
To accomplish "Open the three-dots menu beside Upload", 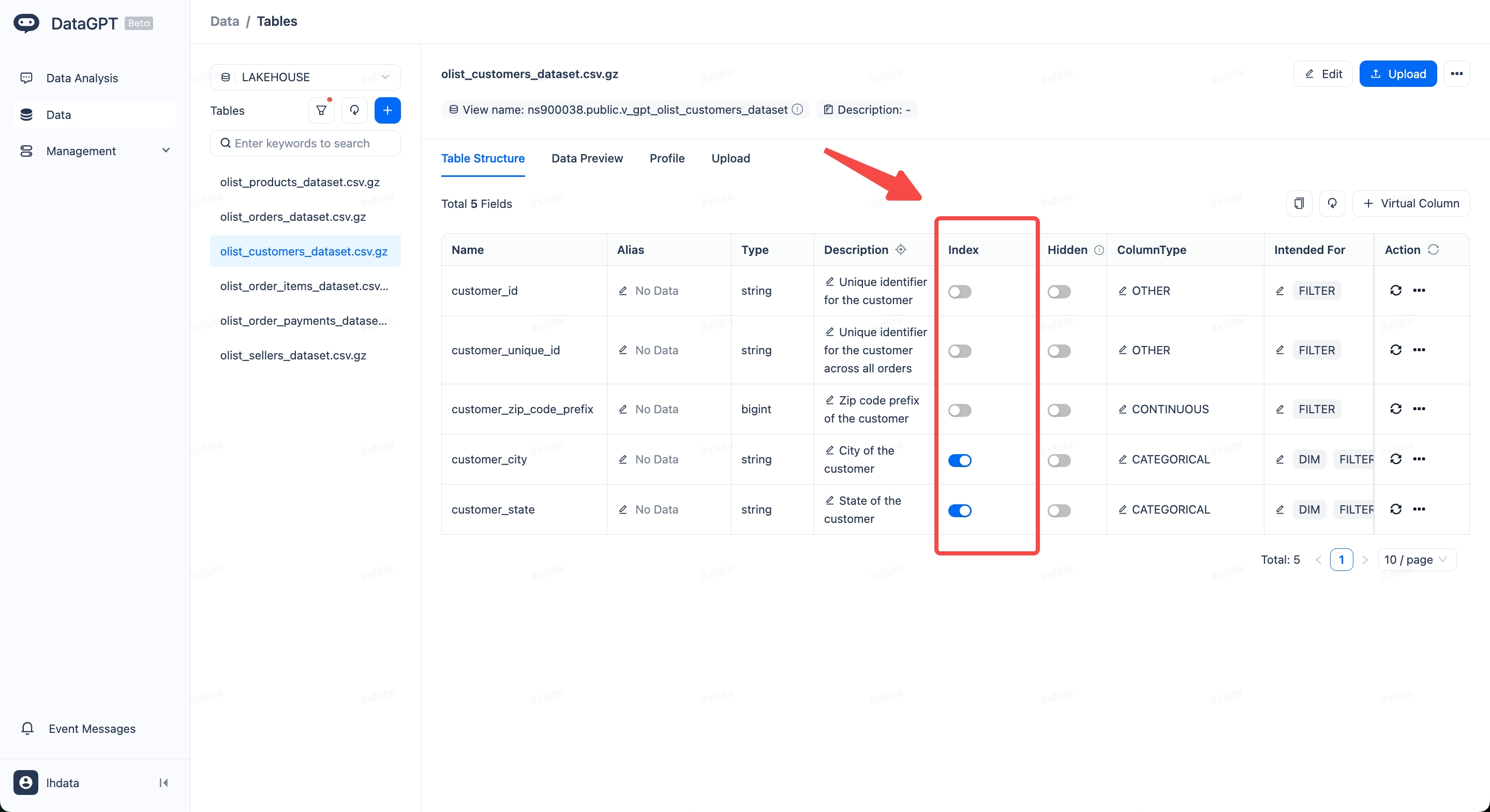I will click(x=1456, y=74).
